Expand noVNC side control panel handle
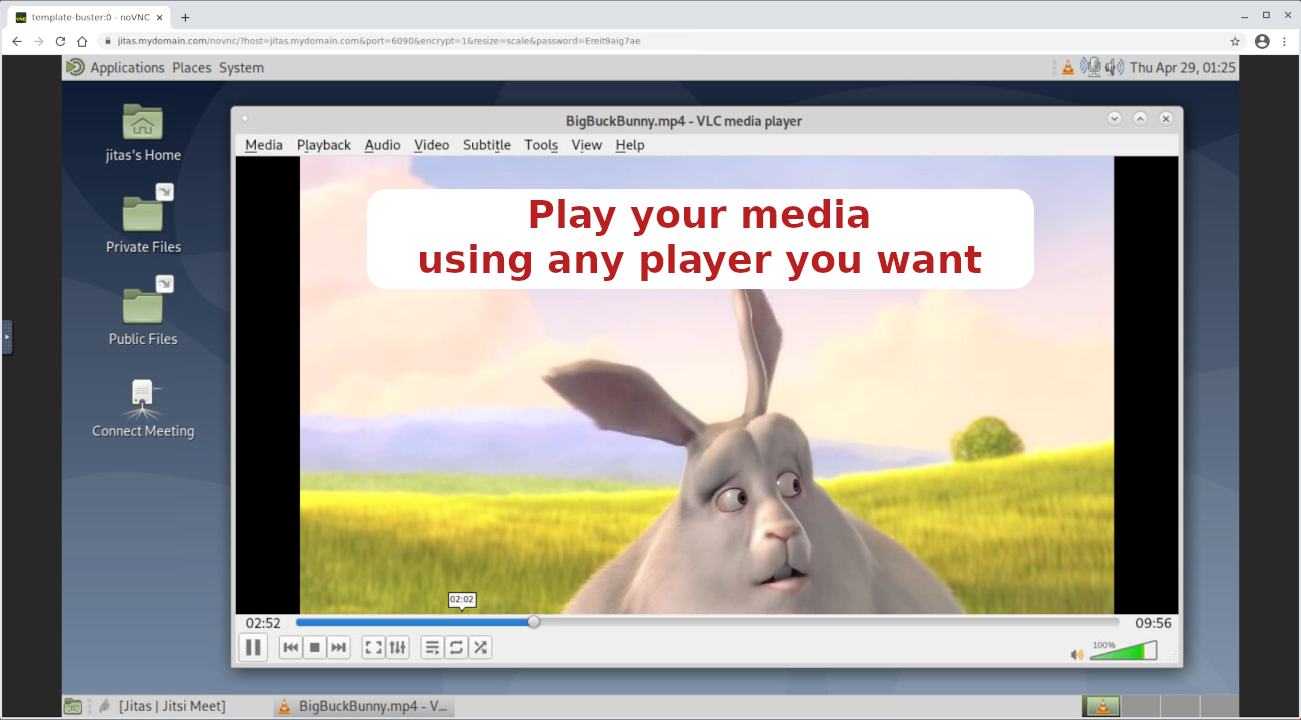 (7, 337)
